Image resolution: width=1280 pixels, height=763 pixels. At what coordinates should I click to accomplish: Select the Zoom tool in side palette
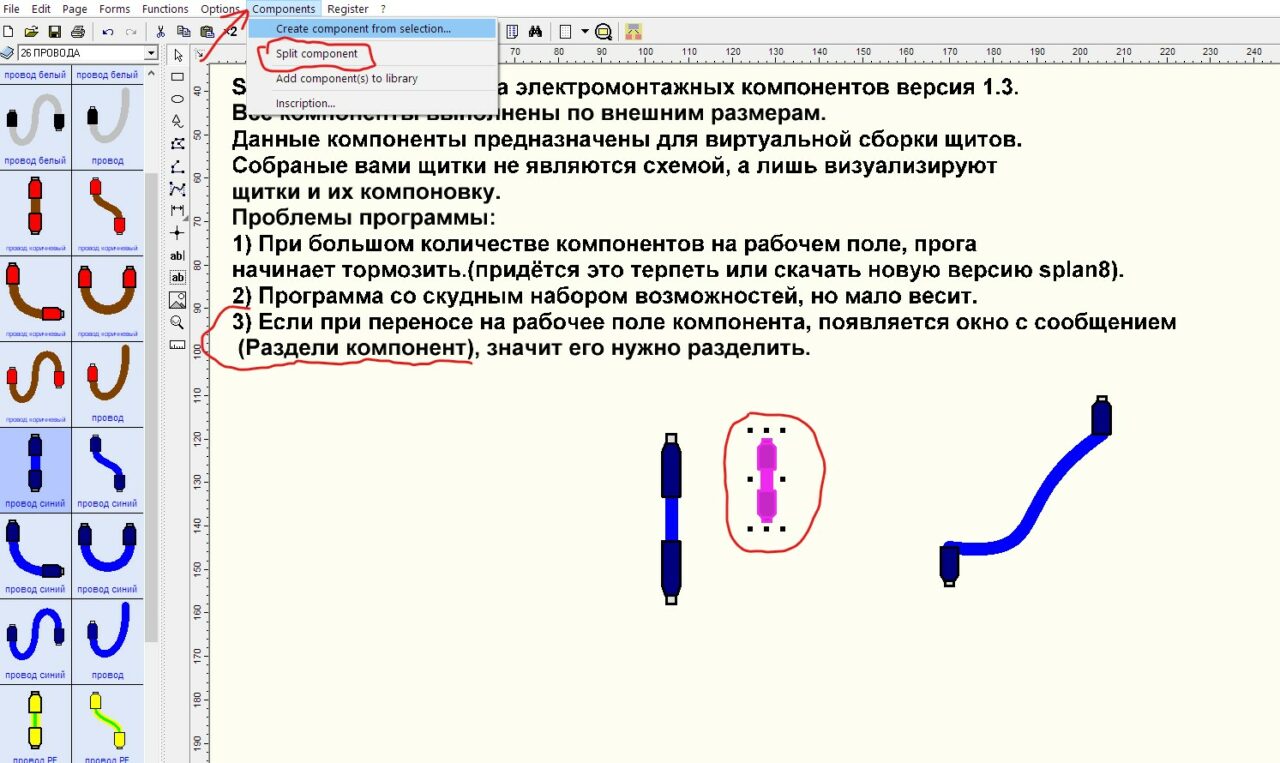pos(178,322)
